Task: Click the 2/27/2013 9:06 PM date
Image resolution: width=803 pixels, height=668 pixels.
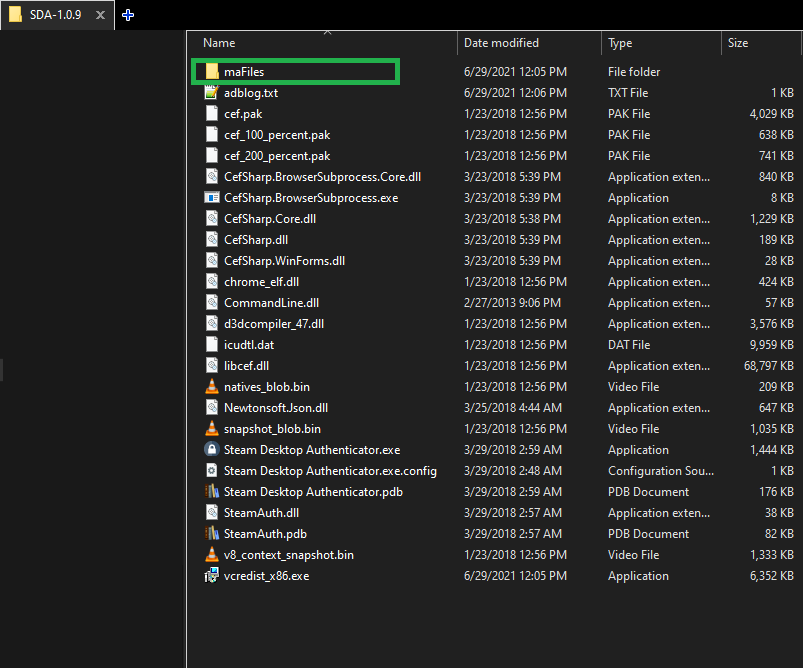Action: 512,303
